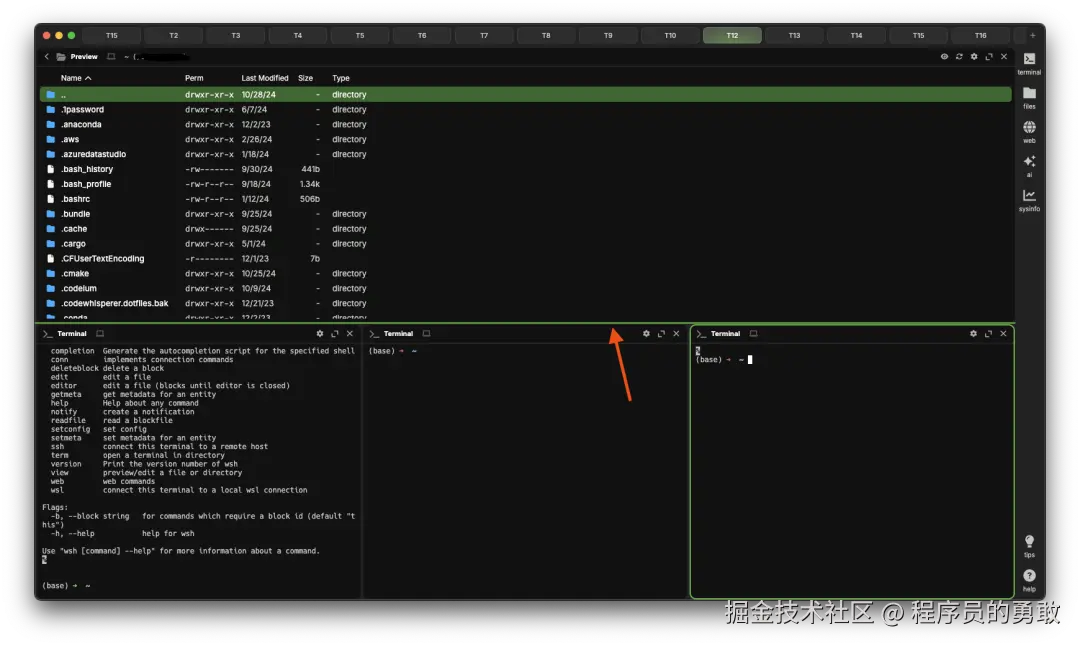Navigate back using the Preview back arrow
The image size is (1080, 646).
click(x=47, y=57)
